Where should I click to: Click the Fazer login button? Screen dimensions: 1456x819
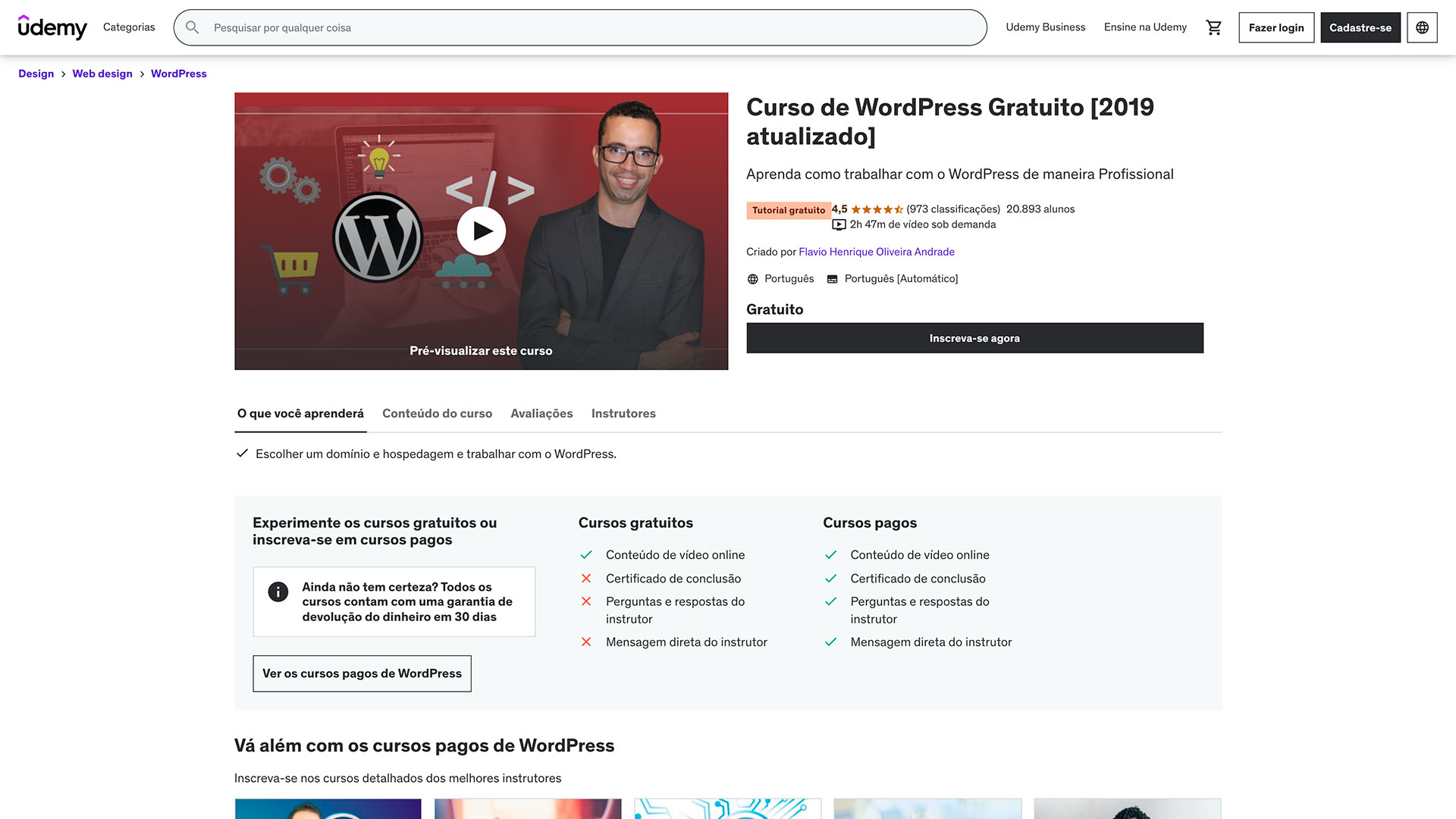pos(1276,27)
